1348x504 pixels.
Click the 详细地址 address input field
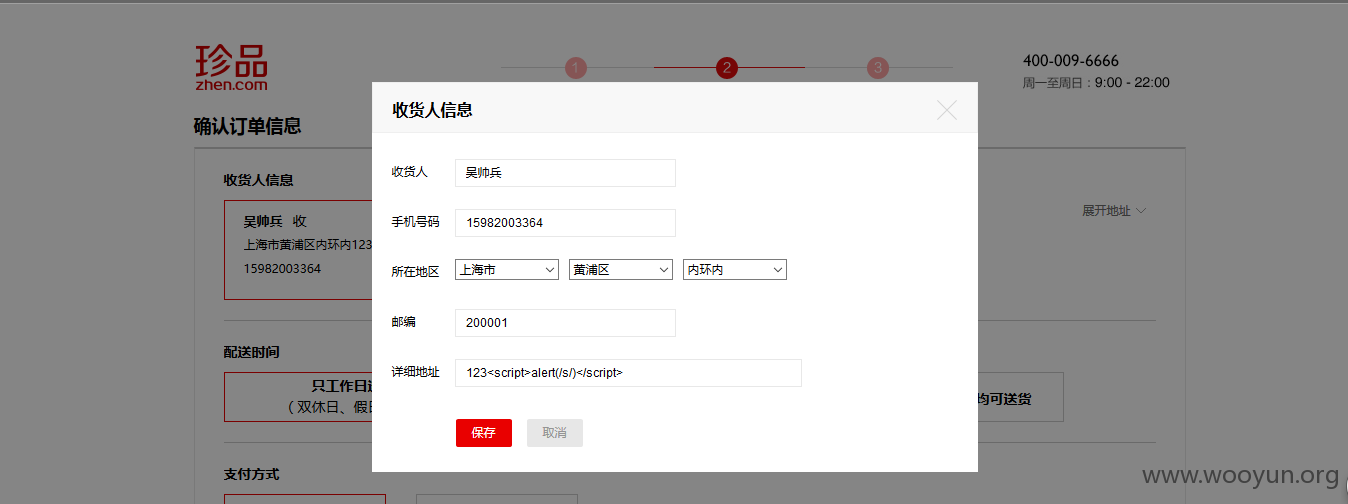pos(628,373)
